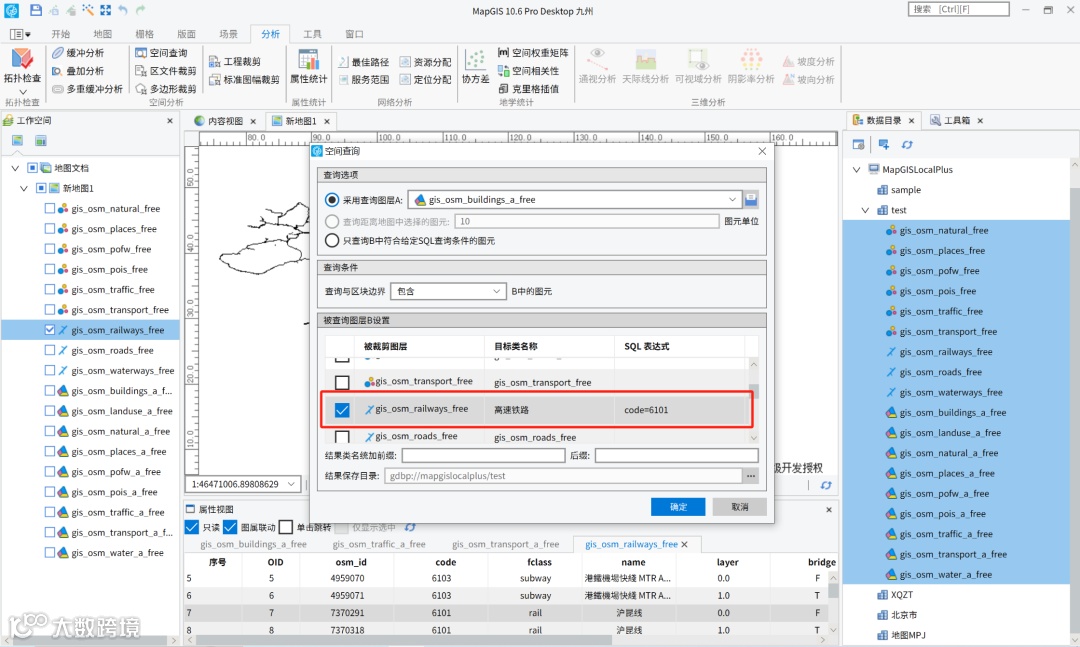The width and height of the screenshot is (1080, 647).
Task: Click the undo arrow in title bar
Action: pyautogui.click(x=123, y=10)
